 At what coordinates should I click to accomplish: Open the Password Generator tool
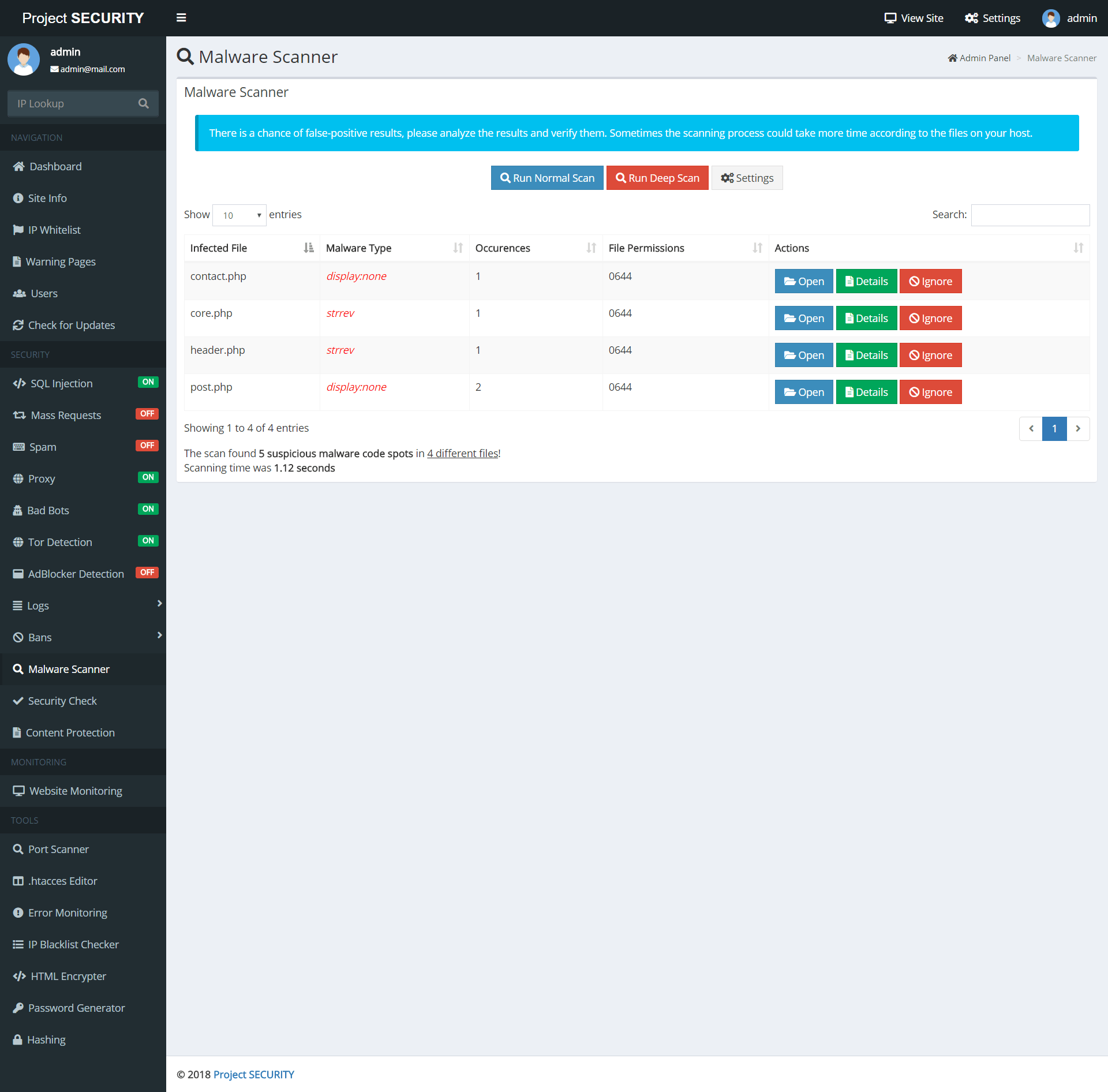(x=76, y=1008)
